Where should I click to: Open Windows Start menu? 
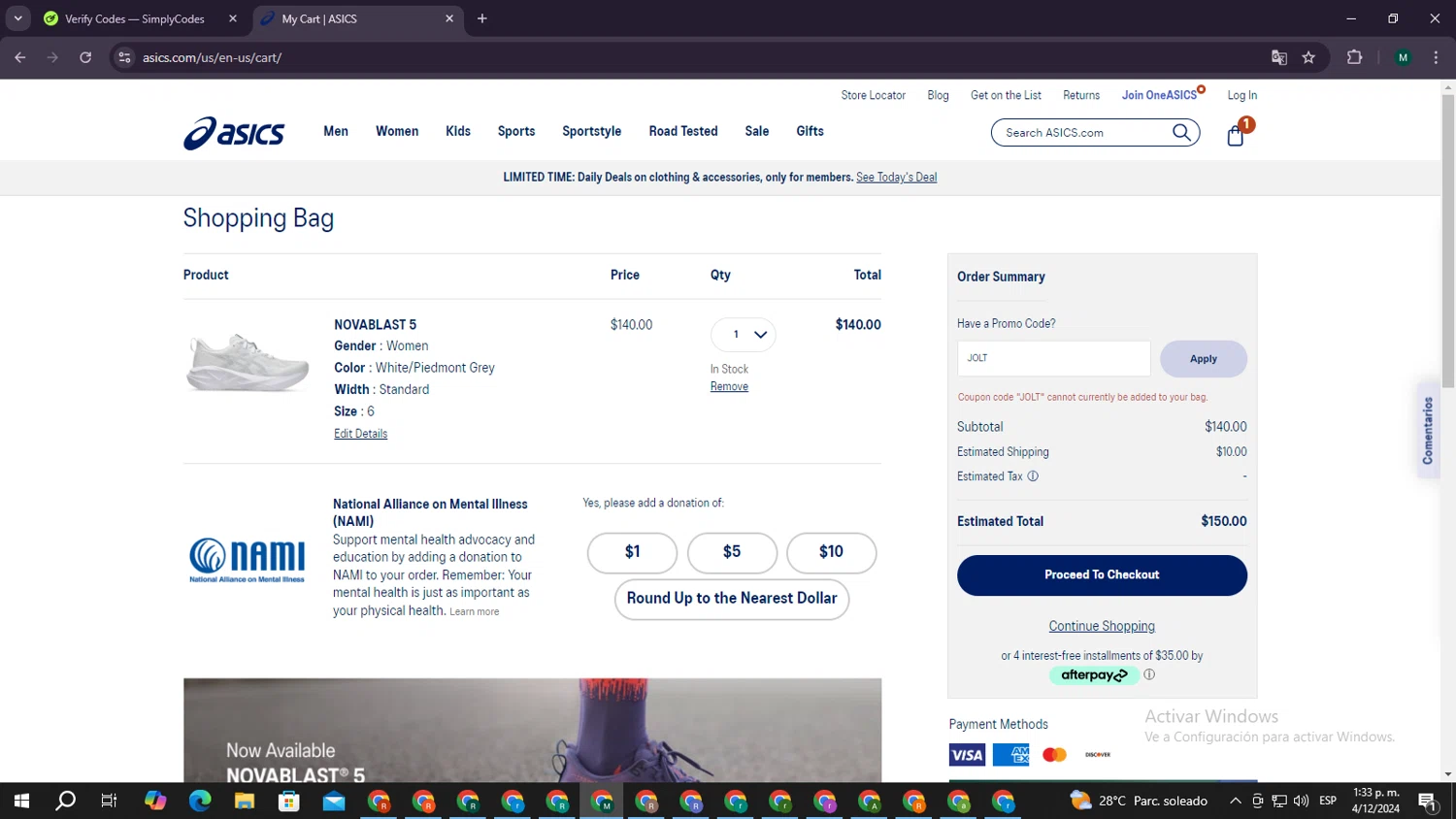coord(21,801)
